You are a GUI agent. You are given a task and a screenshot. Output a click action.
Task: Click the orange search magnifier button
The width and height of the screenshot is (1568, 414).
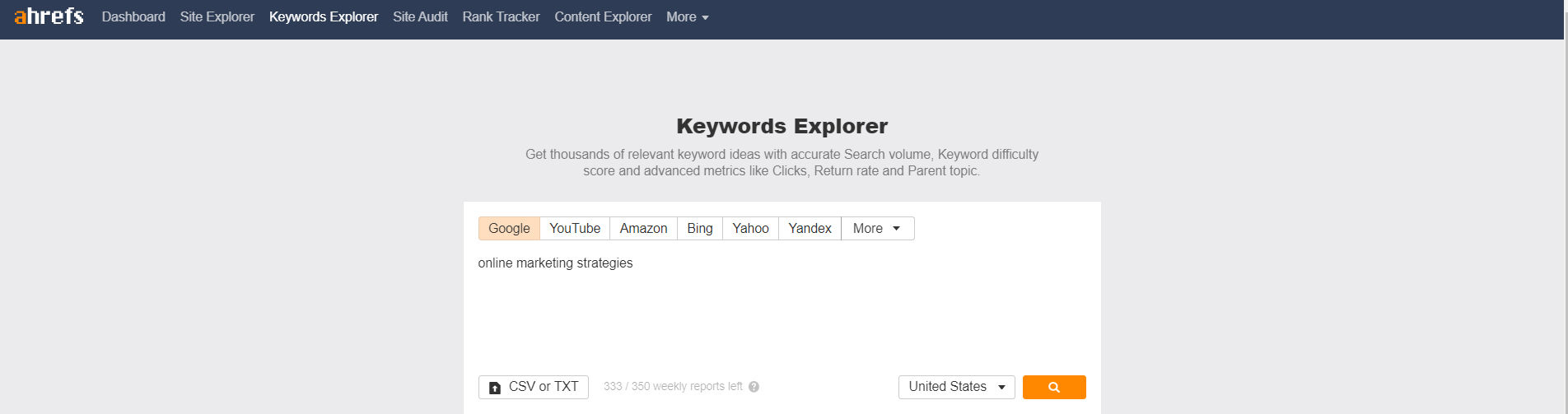coord(1053,387)
